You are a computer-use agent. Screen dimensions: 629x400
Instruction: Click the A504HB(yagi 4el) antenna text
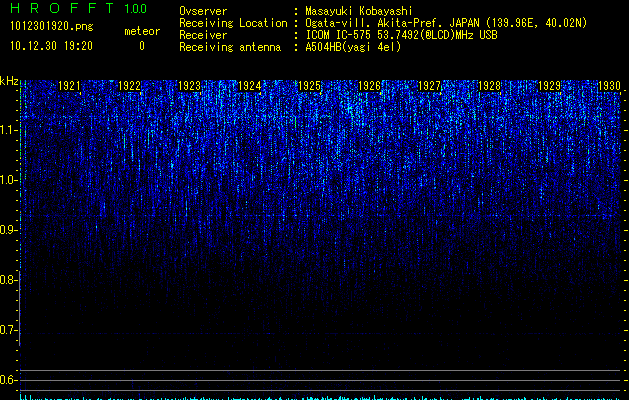point(353,47)
